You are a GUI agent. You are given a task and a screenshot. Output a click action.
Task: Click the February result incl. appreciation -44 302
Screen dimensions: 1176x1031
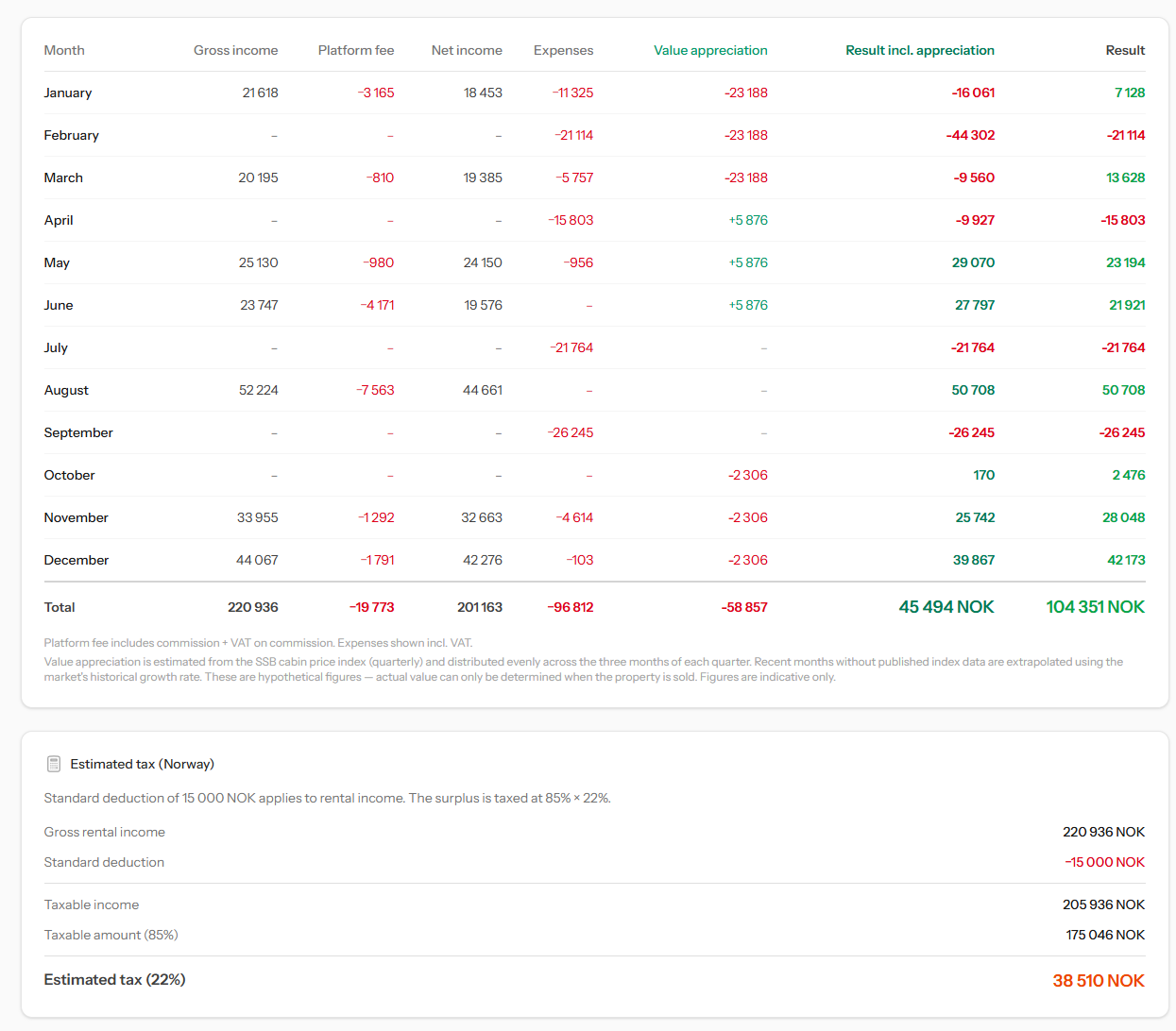[970, 135]
